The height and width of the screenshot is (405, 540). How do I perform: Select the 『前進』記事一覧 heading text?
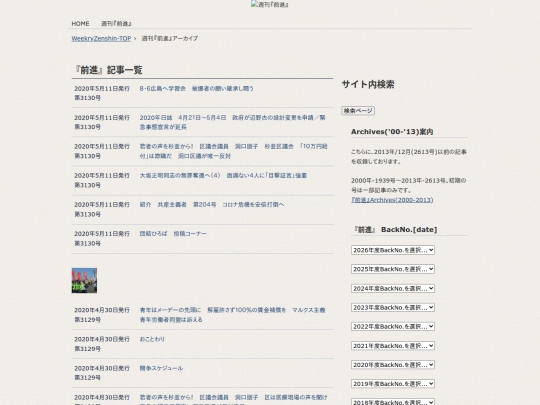point(108,70)
